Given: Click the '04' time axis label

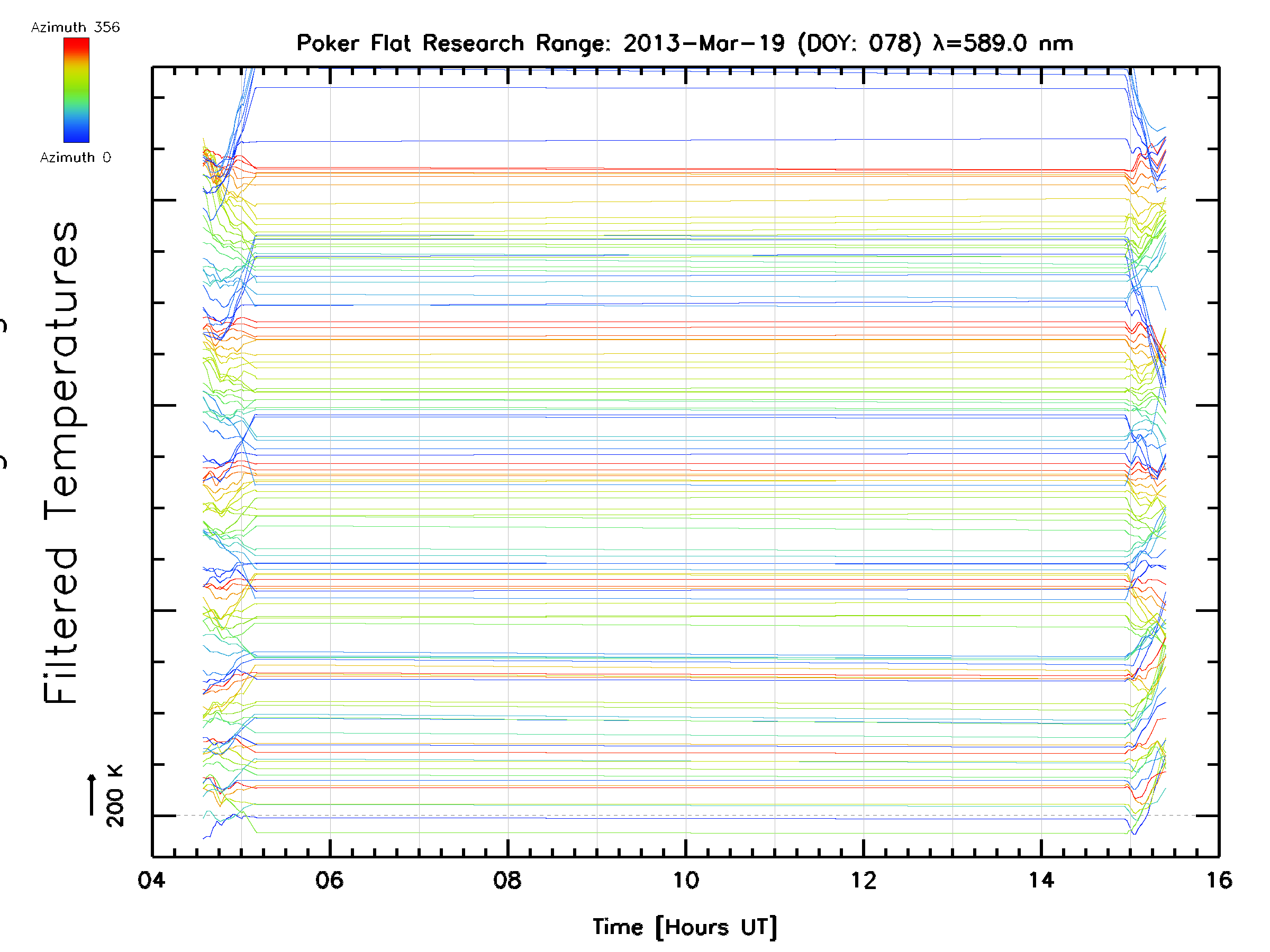Looking at the screenshot, I should click(151, 880).
